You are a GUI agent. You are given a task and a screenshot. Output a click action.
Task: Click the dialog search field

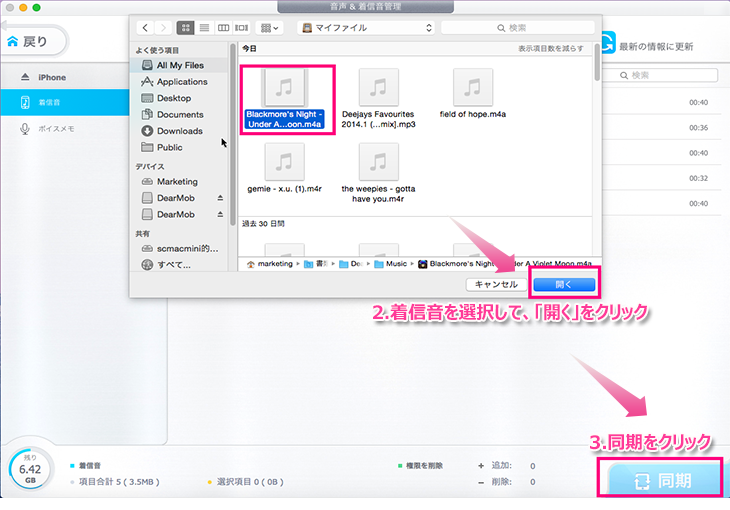coord(518,28)
